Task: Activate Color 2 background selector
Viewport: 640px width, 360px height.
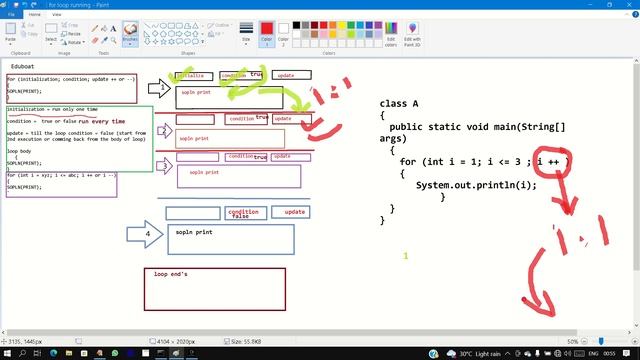Action: point(283,34)
